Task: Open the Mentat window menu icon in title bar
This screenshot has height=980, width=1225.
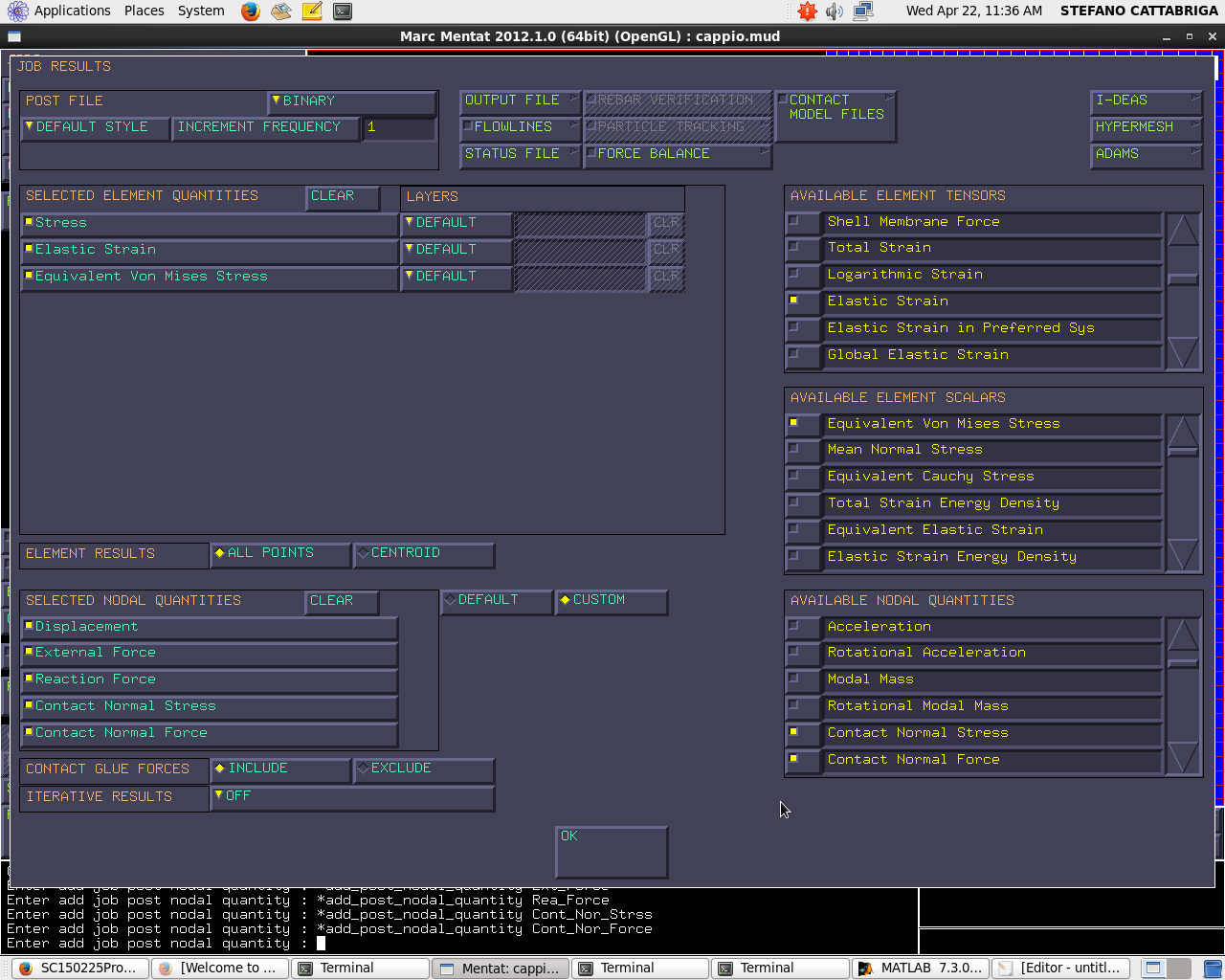Action: click(x=13, y=36)
